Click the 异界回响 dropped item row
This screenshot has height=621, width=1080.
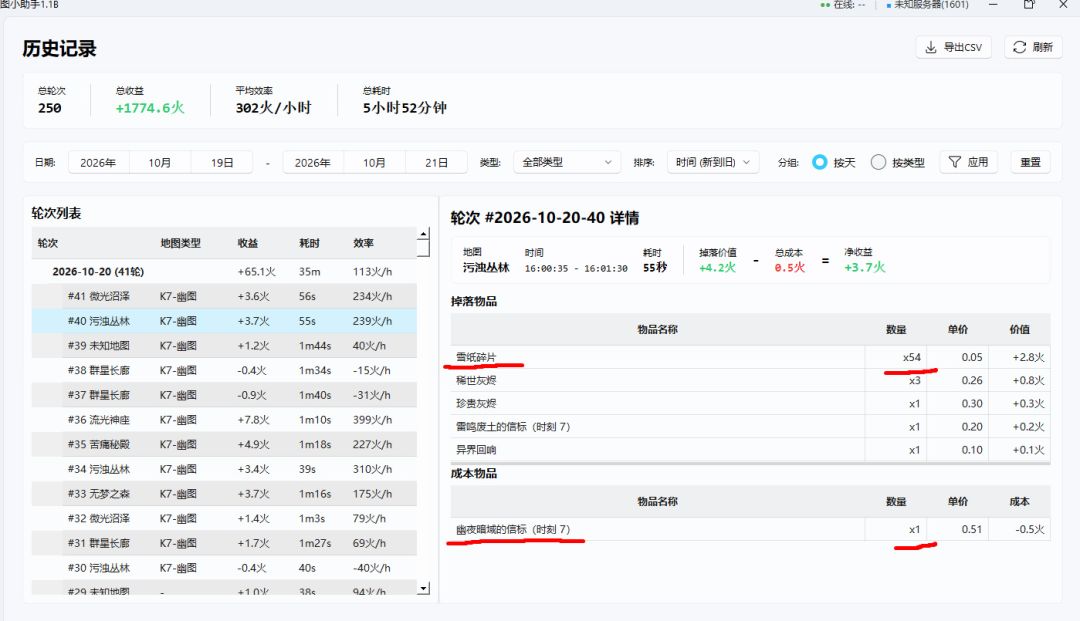coord(750,450)
